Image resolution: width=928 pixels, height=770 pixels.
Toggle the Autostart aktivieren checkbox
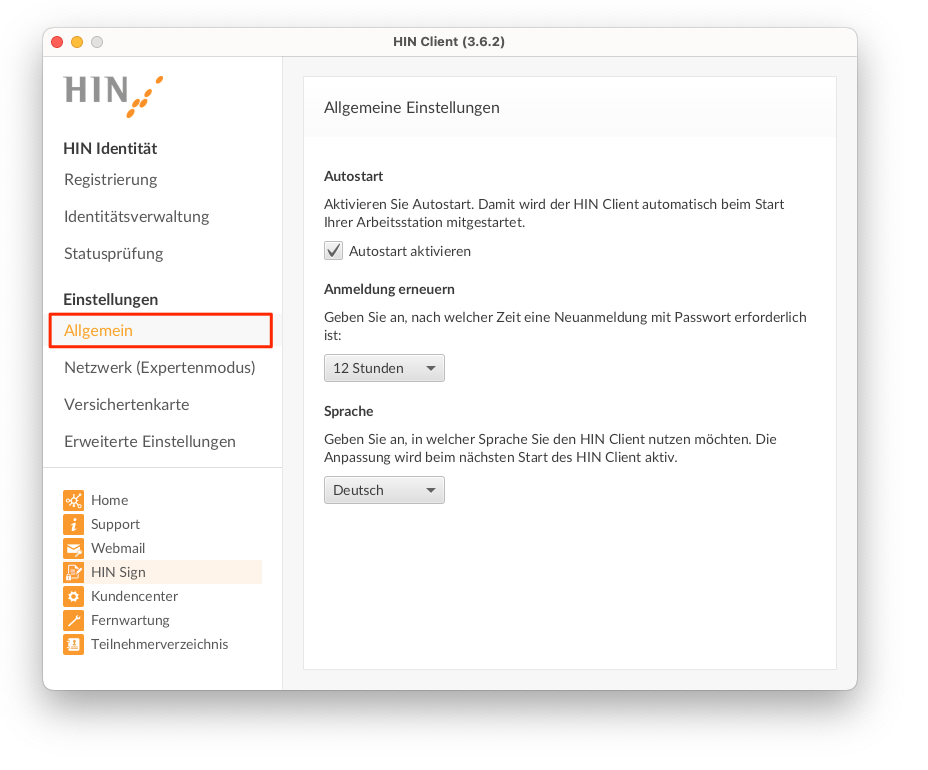tap(333, 251)
